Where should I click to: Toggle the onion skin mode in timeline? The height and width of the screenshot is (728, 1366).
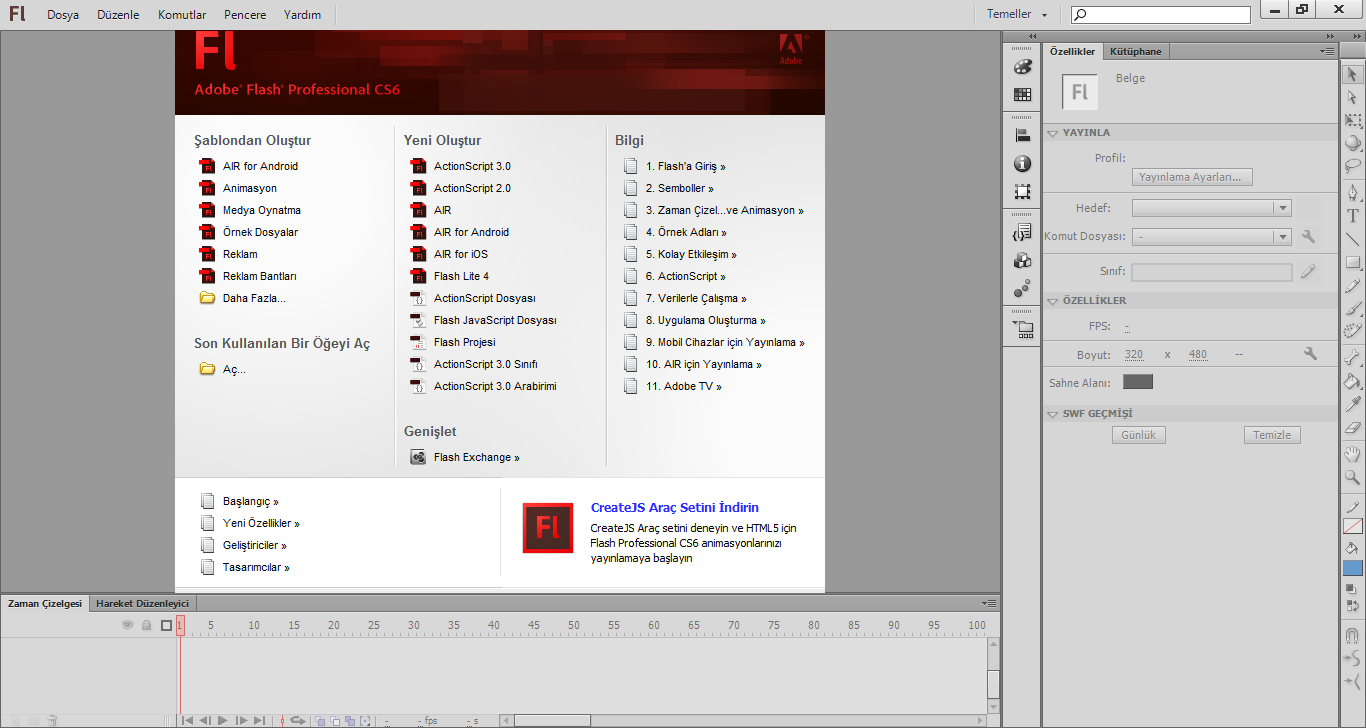pyautogui.click(x=320, y=721)
